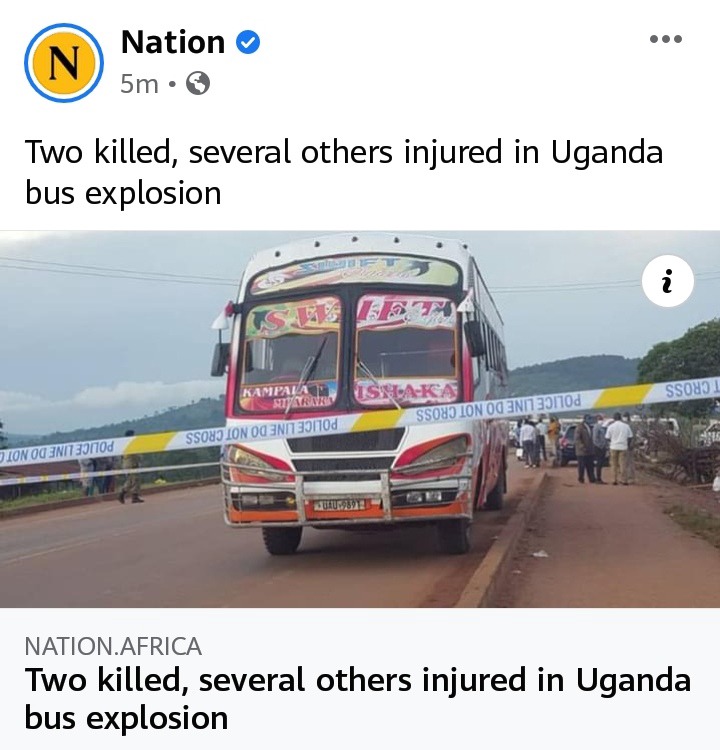Click the ISHAKA sign on the bus windshield
720x750 pixels.
coord(406,393)
